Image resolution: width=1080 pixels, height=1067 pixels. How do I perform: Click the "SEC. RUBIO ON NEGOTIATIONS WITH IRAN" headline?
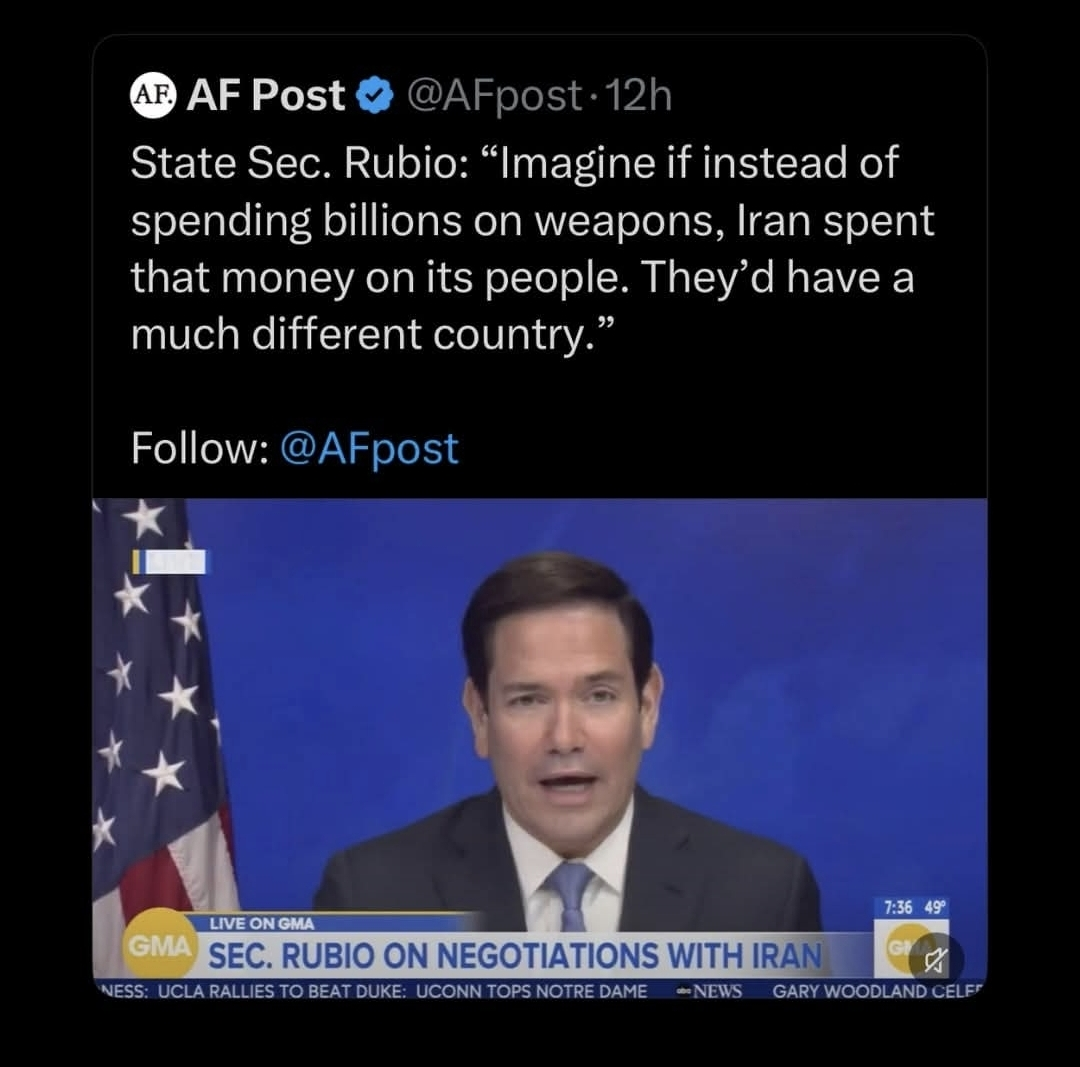point(514,956)
